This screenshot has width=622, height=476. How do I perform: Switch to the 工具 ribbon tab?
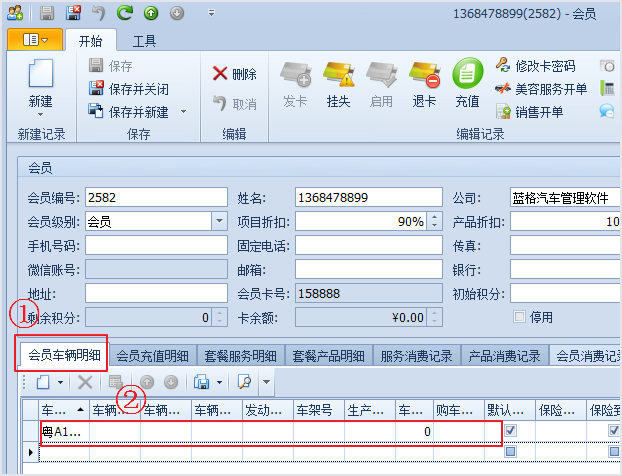144,40
